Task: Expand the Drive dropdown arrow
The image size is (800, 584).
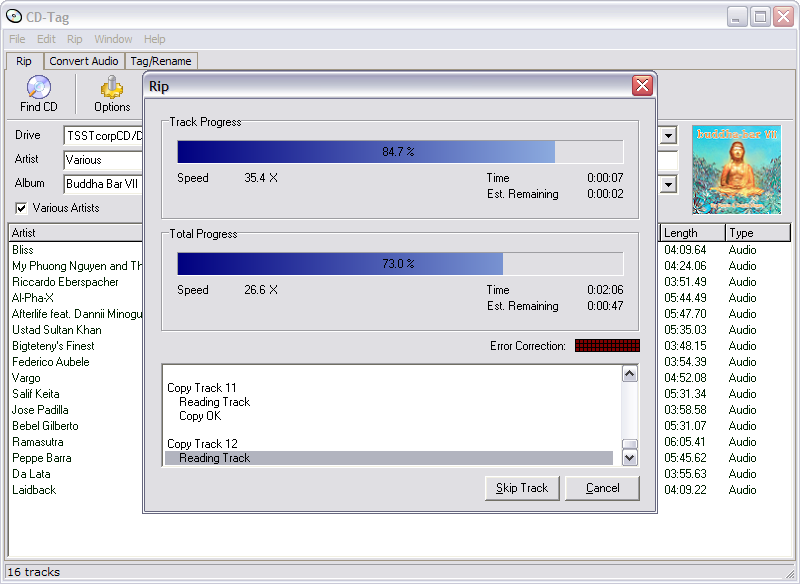Action: 668,135
